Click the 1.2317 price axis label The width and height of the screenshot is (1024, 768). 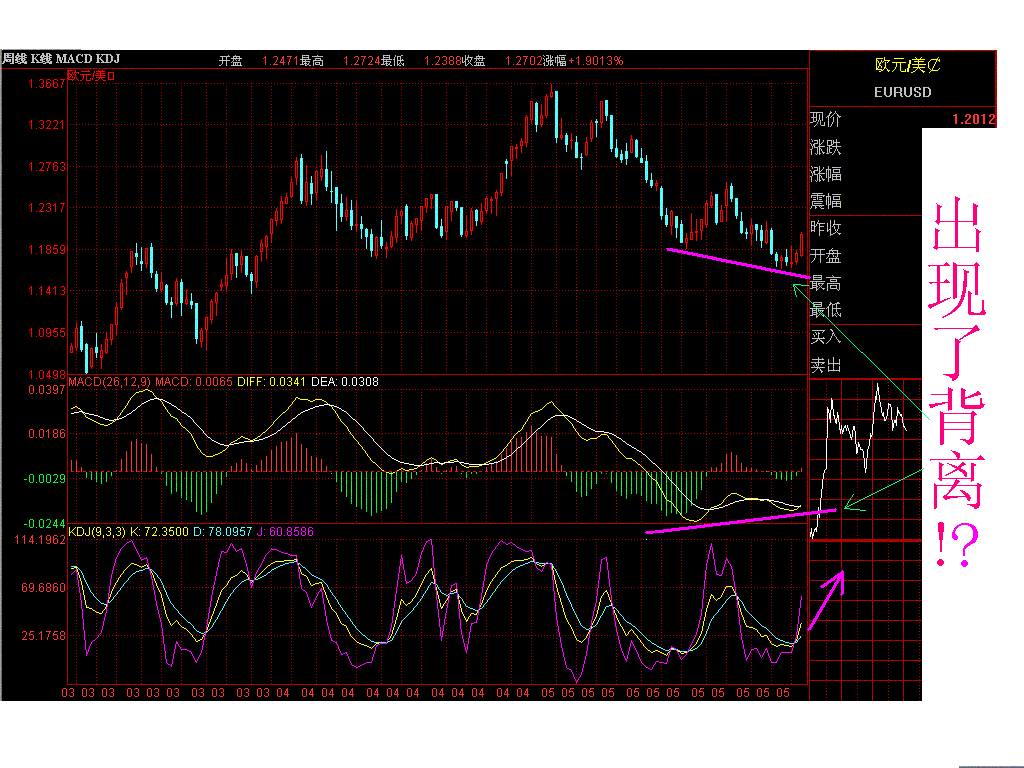(x=46, y=208)
